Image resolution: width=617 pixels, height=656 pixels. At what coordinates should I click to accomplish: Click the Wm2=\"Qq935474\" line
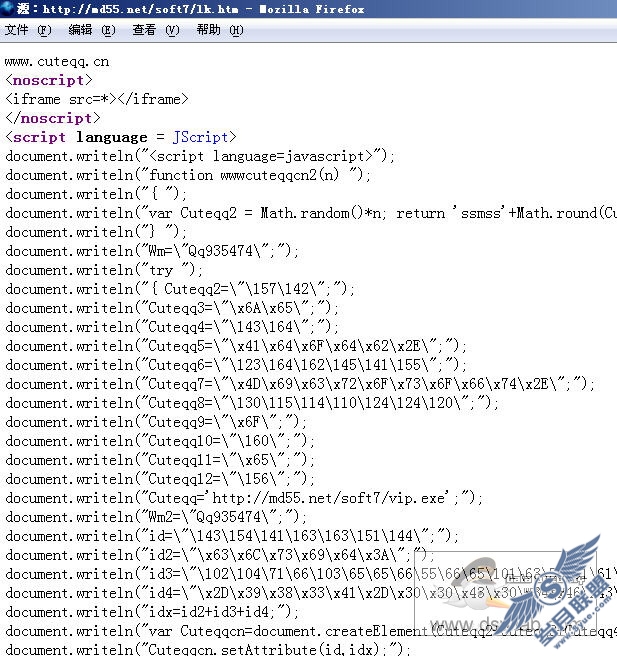click(x=156, y=517)
